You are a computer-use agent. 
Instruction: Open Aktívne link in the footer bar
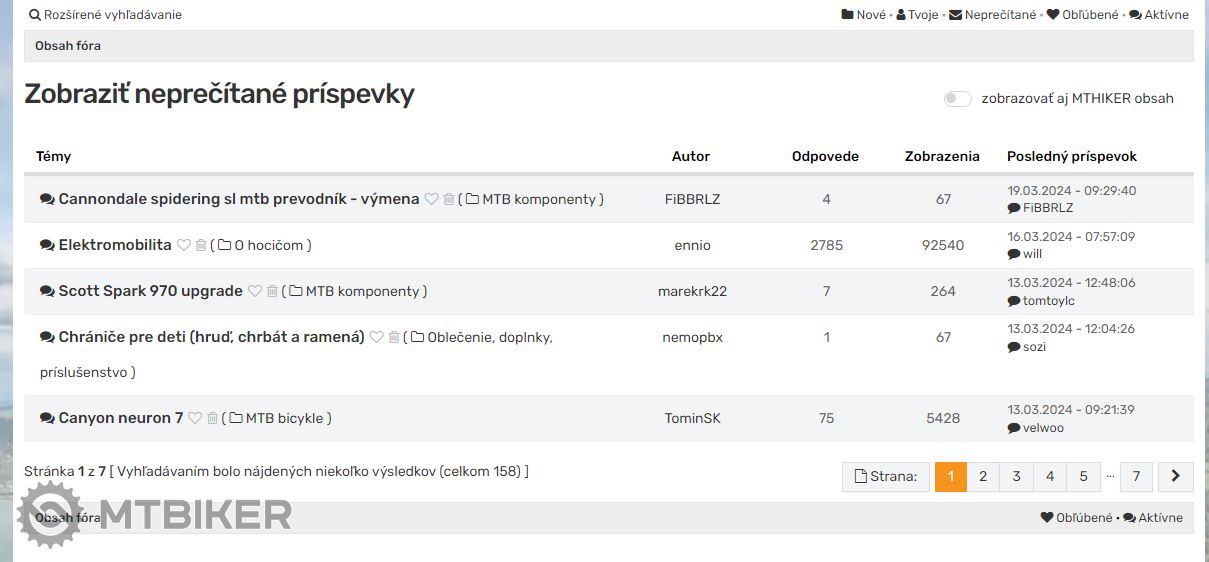click(1153, 518)
